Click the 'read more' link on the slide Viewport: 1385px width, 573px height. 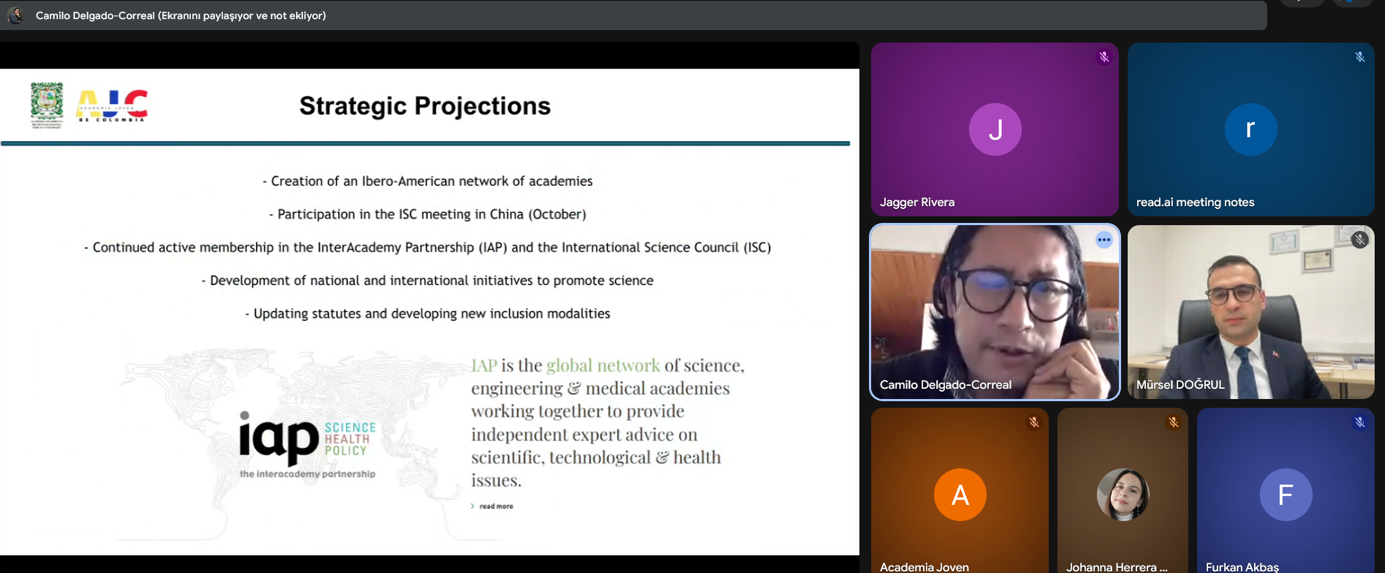click(495, 506)
